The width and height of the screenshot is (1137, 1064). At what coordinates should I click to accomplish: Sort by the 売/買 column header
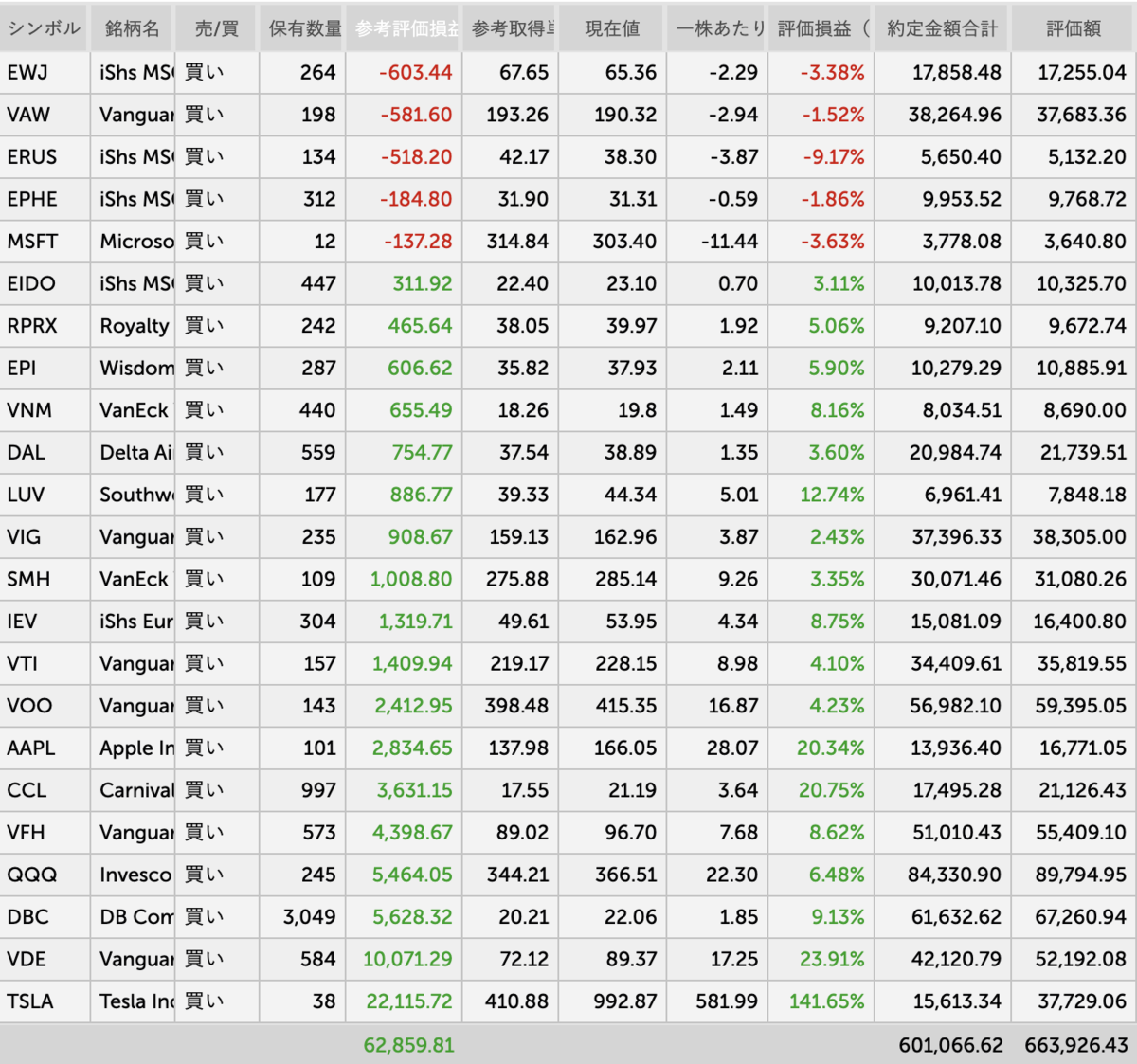pyautogui.click(x=217, y=28)
